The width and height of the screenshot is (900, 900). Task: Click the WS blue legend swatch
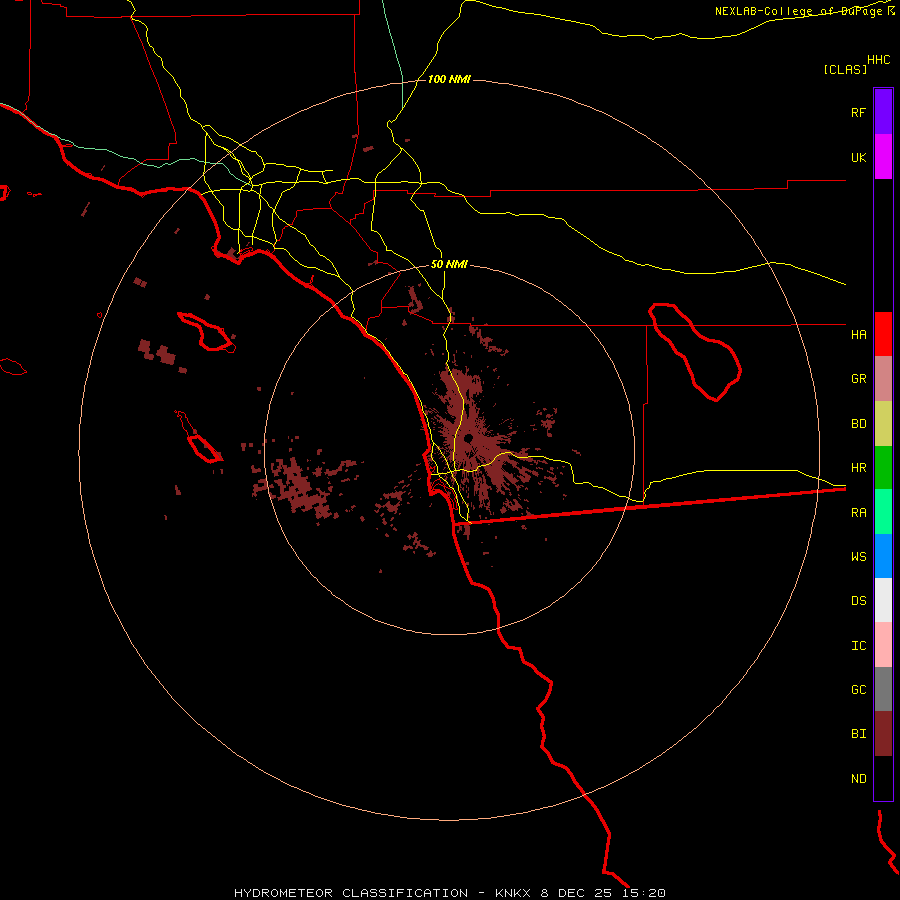883,556
